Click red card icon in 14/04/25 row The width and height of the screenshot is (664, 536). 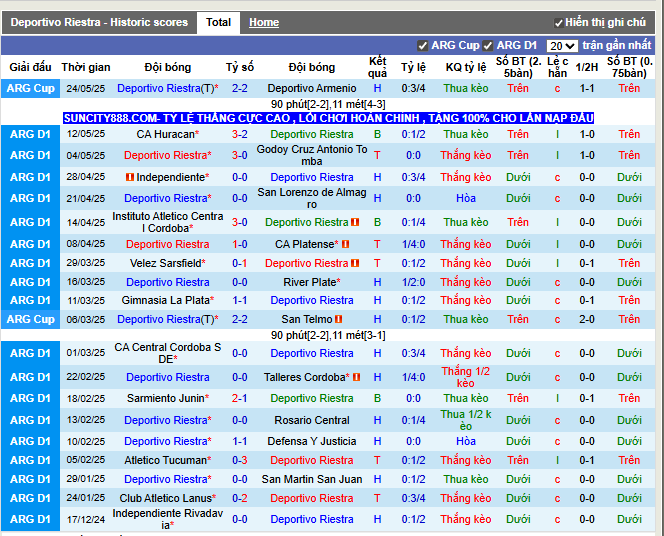coord(355,222)
